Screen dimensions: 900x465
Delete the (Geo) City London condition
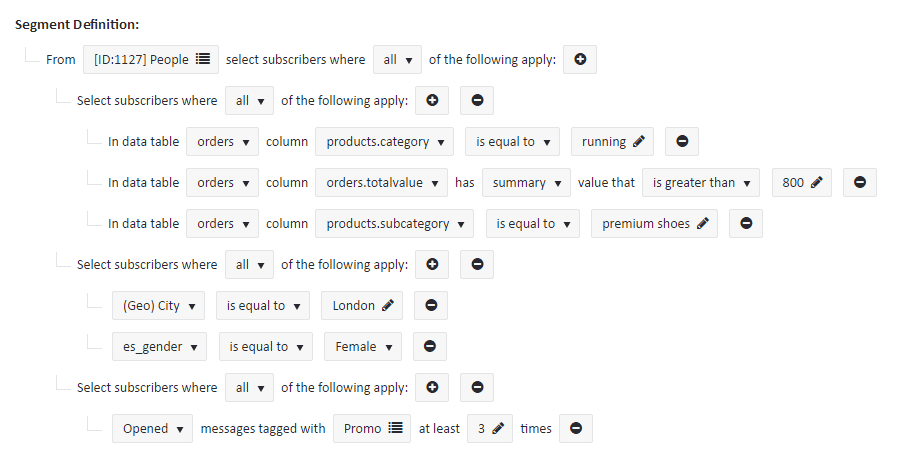(430, 306)
